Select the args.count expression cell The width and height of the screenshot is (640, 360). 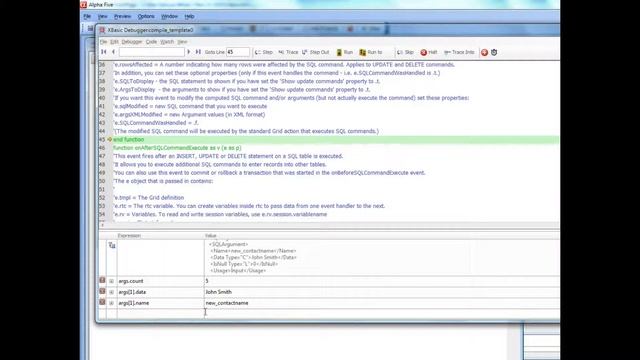point(160,281)
